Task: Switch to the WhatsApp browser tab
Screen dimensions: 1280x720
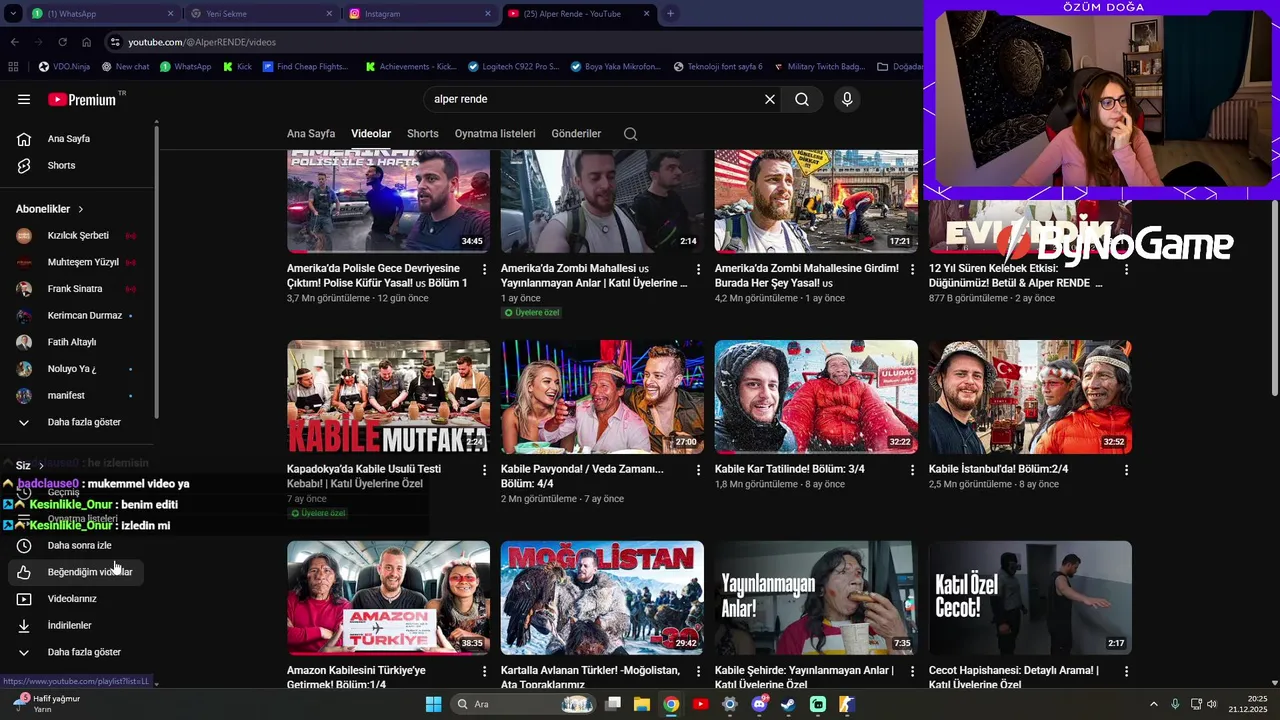Action: [x=100, y=14]
